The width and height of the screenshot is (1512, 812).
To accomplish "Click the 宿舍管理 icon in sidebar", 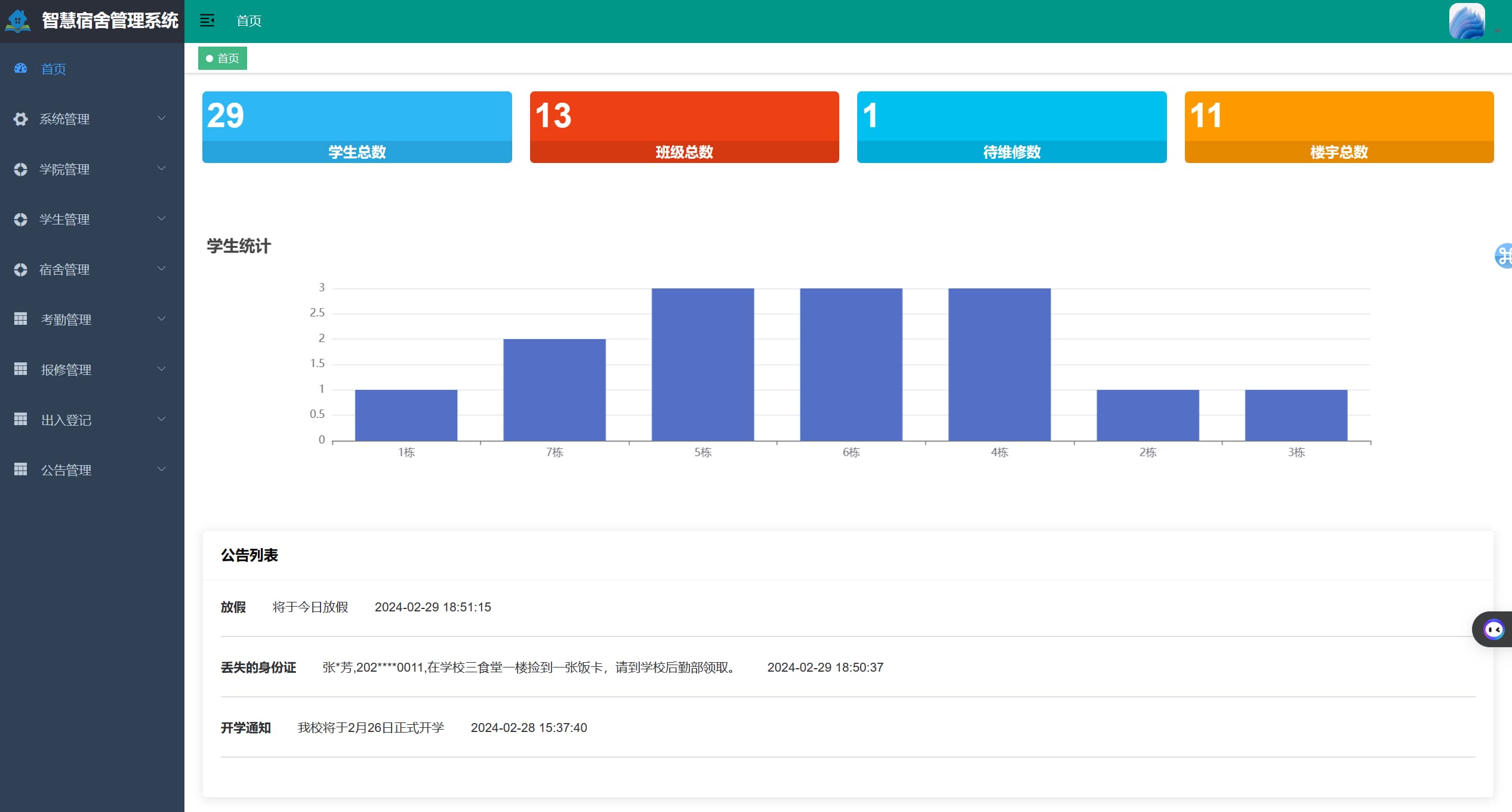I will click(x=20, y=269).
